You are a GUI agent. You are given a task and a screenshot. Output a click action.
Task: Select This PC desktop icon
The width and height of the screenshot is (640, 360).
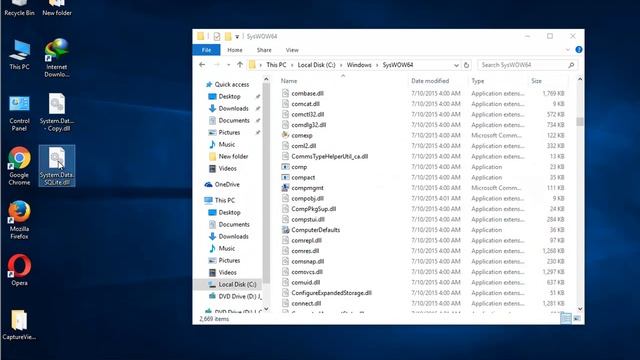click(x=19, y=55)
